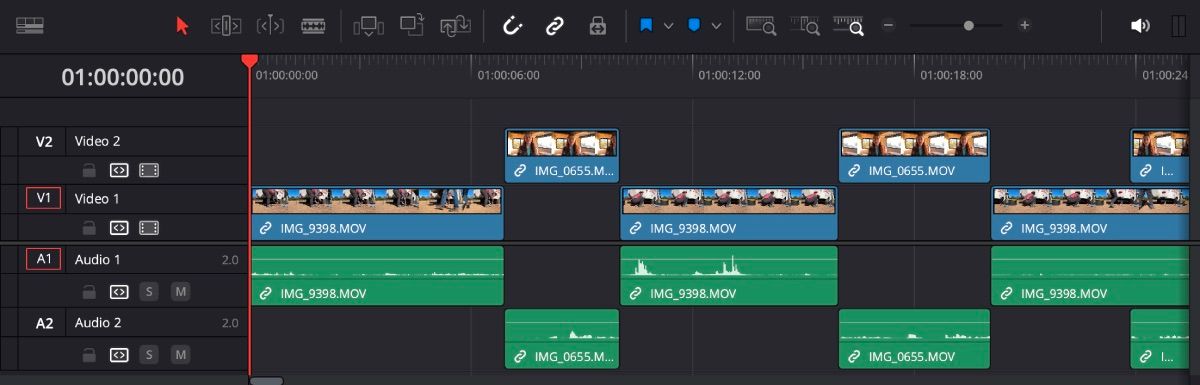
Task: Zoom in timeline with plus button
Action: 1024,26
